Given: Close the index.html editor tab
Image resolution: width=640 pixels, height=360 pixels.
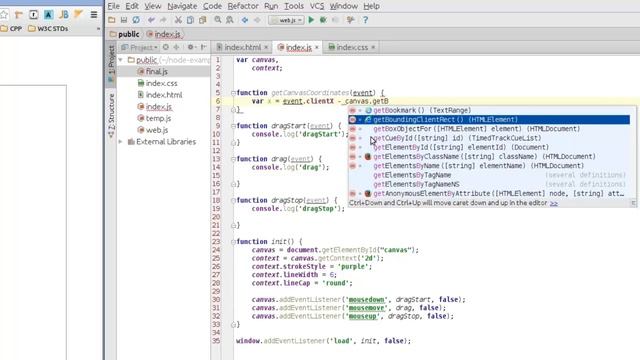Looking at the screenshot, I should pos(266,47).
